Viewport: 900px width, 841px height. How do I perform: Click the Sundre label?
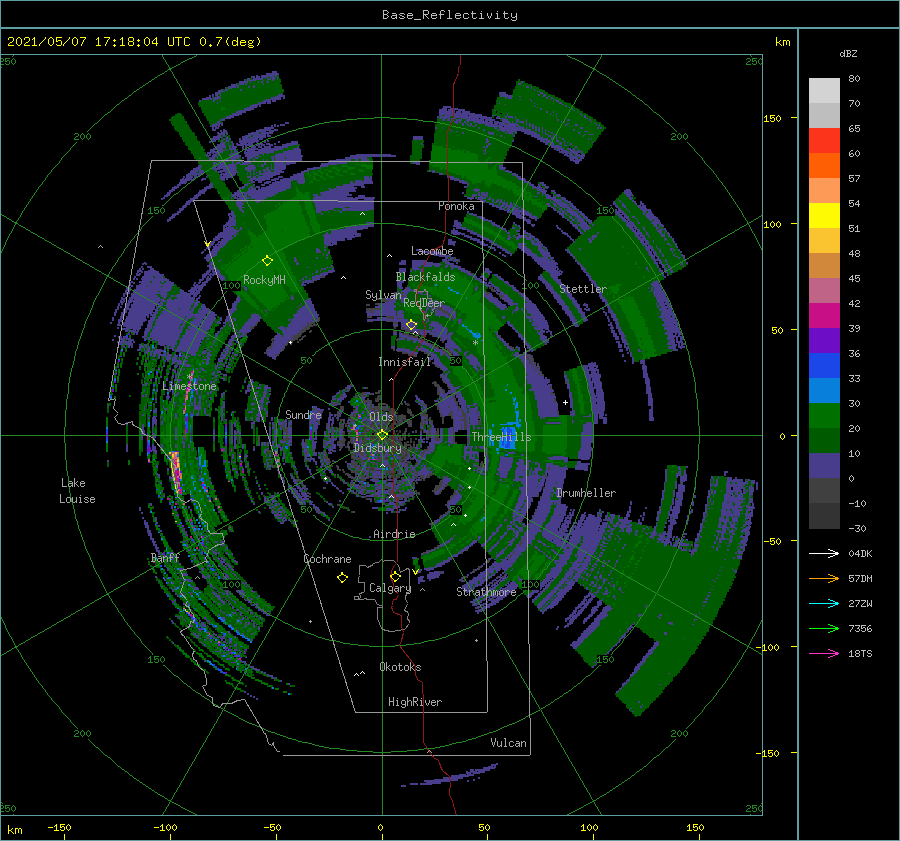pyautogui.click(x=303, y=415)
